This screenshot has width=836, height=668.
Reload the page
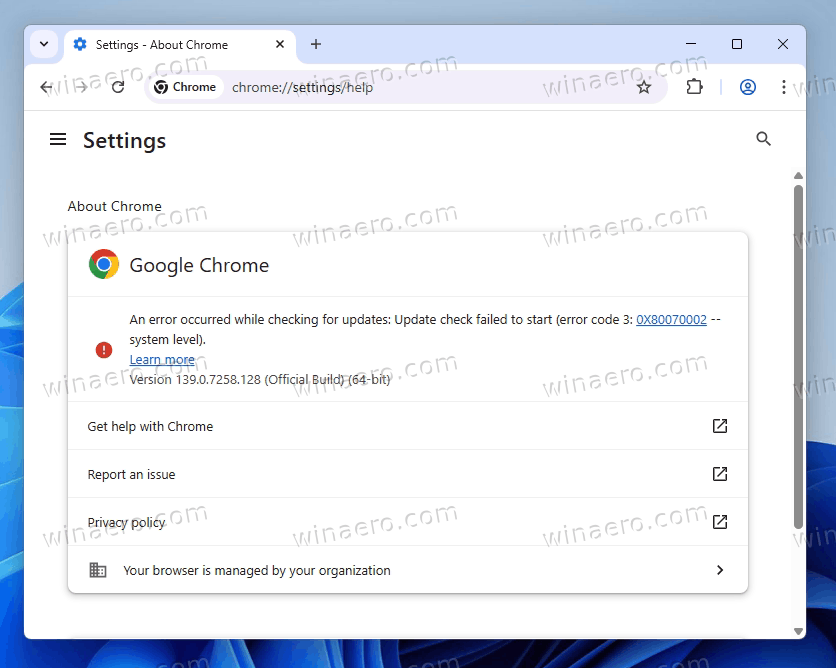click(118, 87)
